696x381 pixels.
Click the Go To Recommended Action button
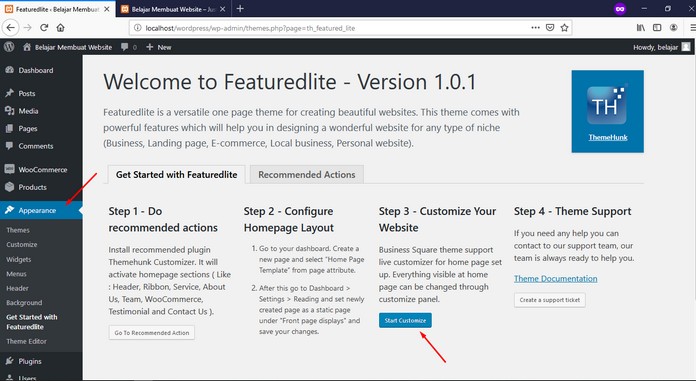tap(151, 332)
